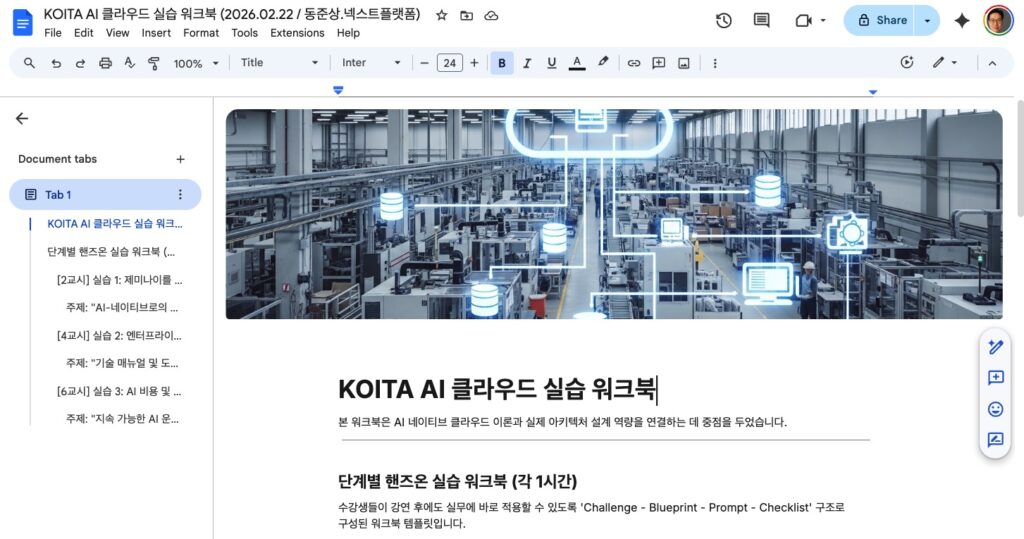Click the document title name field
Image resolution: width=1024 pixels, height=539 pixels.
[232, 14]
